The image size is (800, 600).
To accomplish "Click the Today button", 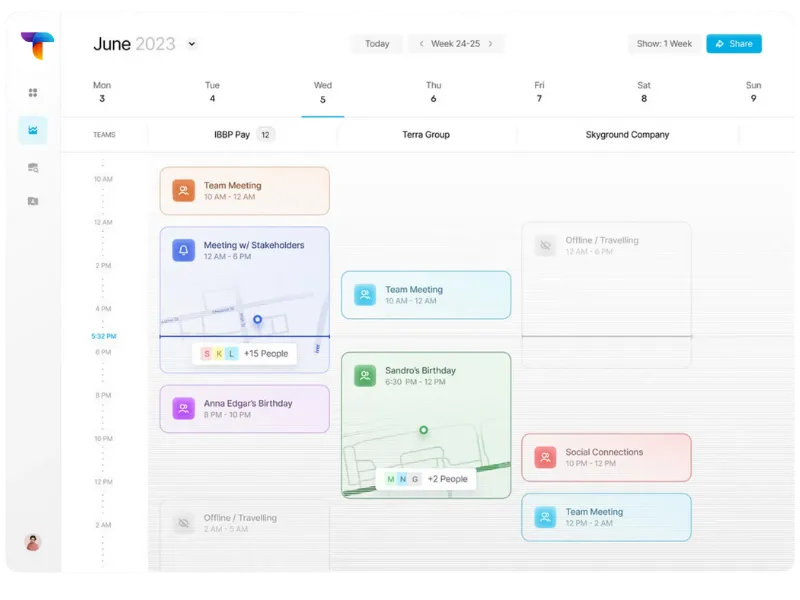I will pyautogui.click(x=377, y=44).
